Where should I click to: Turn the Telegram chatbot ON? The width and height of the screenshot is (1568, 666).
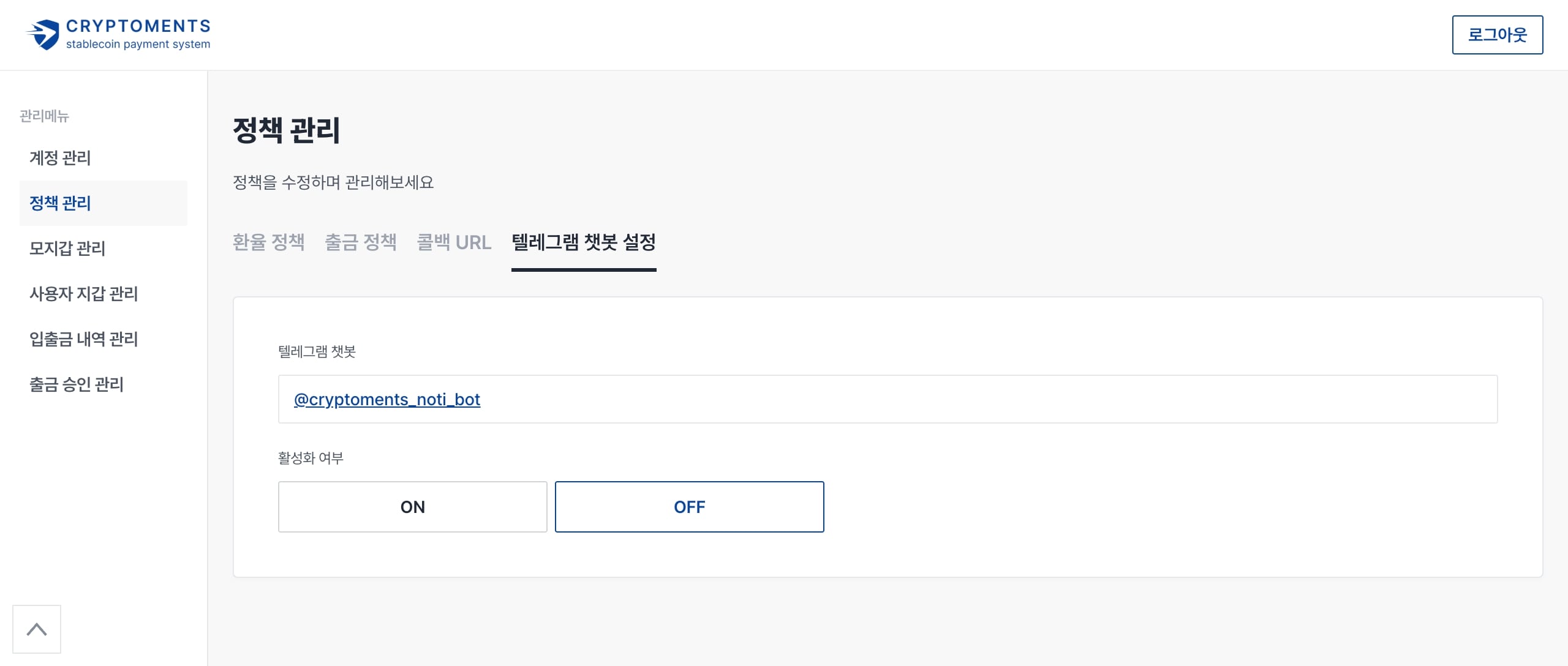pyautogui.click(x=412, y=507)
